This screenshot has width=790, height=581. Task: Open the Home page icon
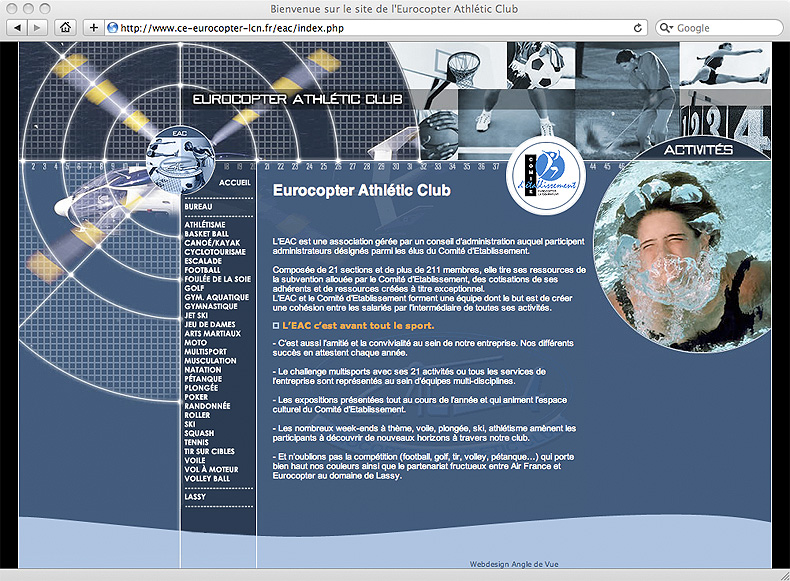[x=65, y=28]
